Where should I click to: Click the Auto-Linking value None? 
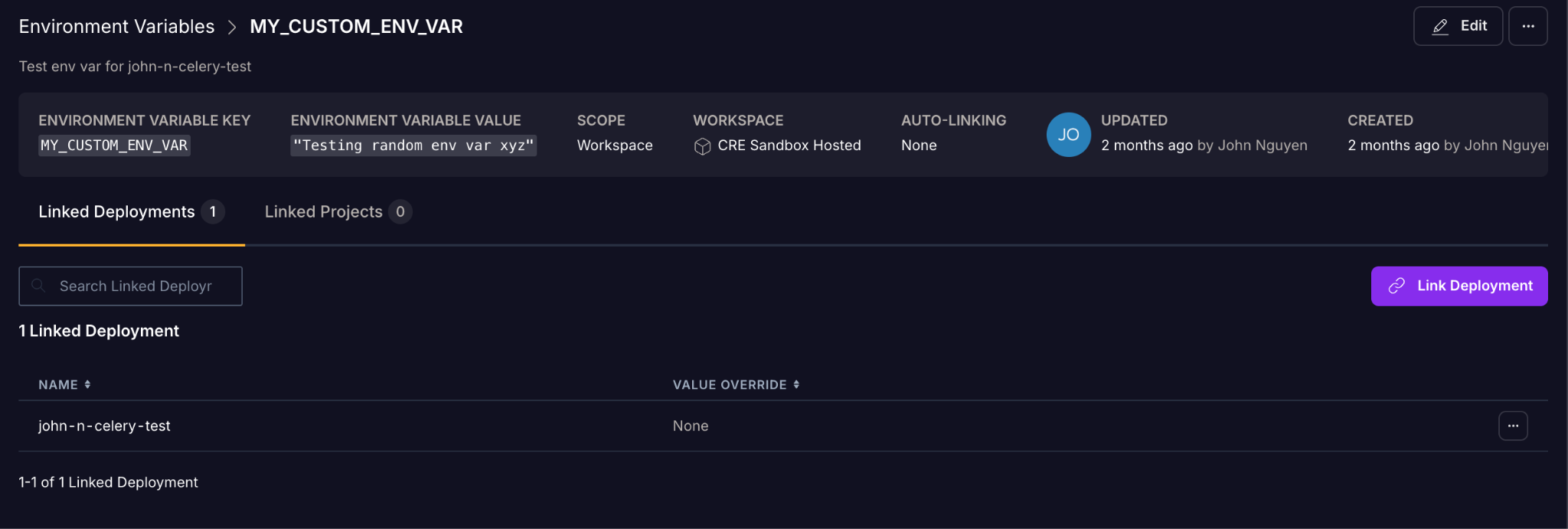pyautogui.click(x=919, y=145)
